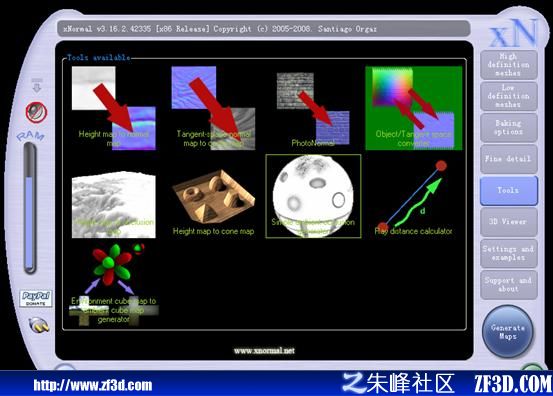This screenshot has width=553, height=396.
Task: Open the Ray distance calculator tool
Action: click(x=413, y=198)
